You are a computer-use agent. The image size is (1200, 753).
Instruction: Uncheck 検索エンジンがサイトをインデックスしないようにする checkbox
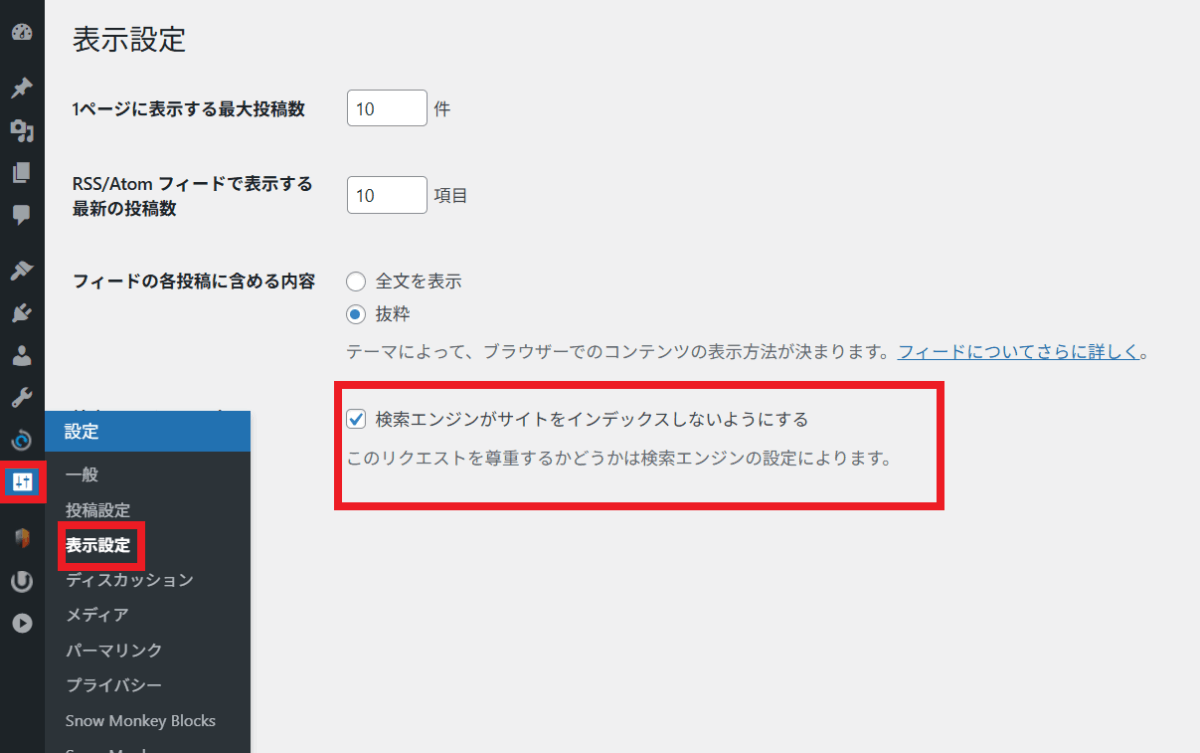[x=355, y=419]
